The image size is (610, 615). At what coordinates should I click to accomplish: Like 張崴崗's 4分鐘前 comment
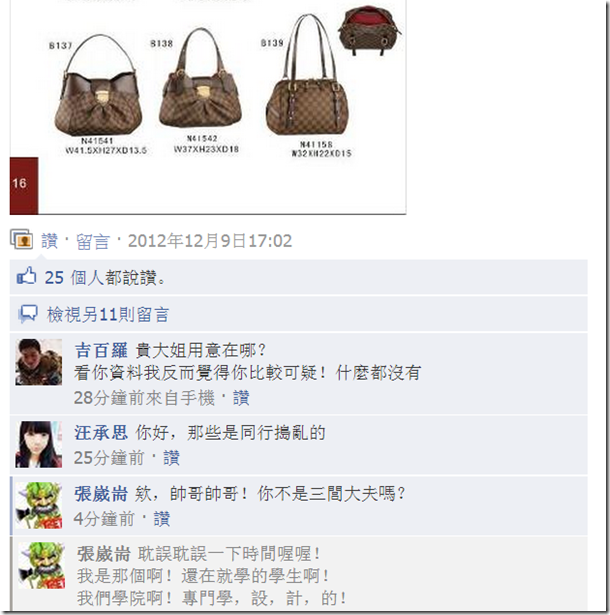162,519
